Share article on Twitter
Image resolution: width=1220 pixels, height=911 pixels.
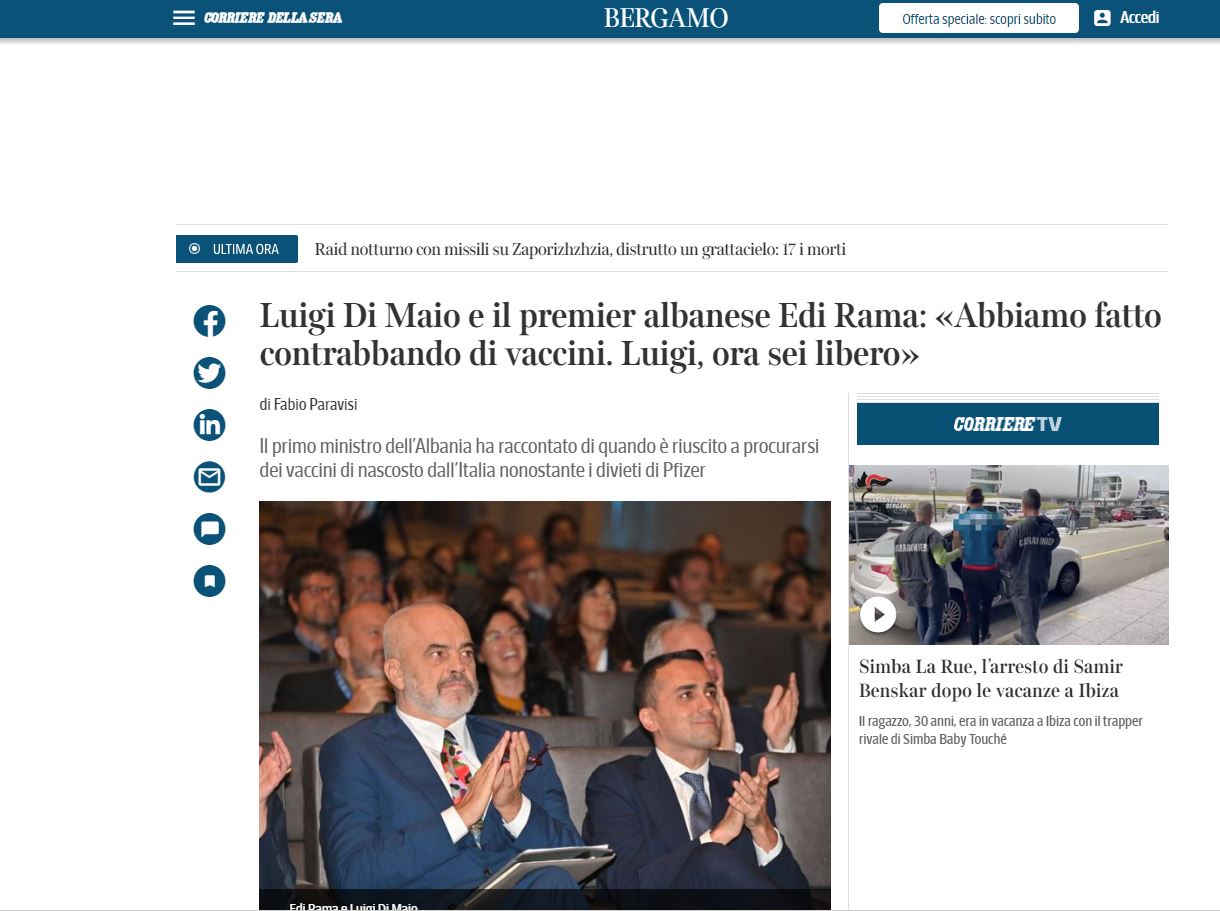(x=209, y=373)
